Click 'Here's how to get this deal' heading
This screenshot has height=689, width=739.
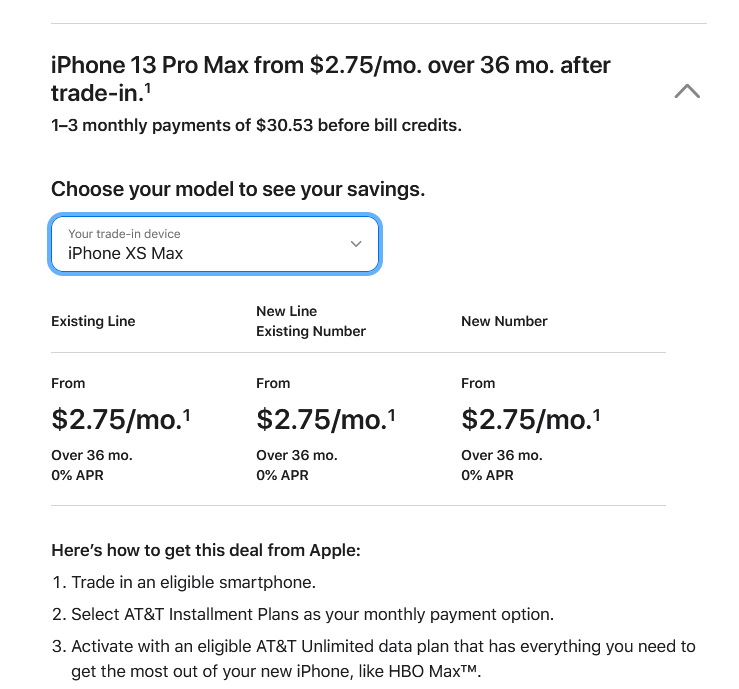tap(206, 550)
